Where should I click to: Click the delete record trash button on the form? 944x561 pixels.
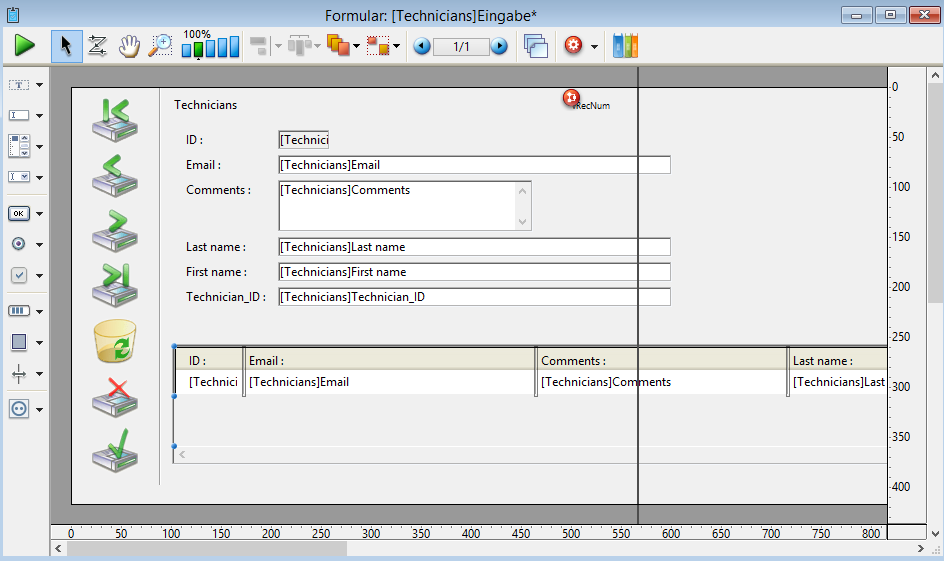pyautogui.click(x=114, y=340)
